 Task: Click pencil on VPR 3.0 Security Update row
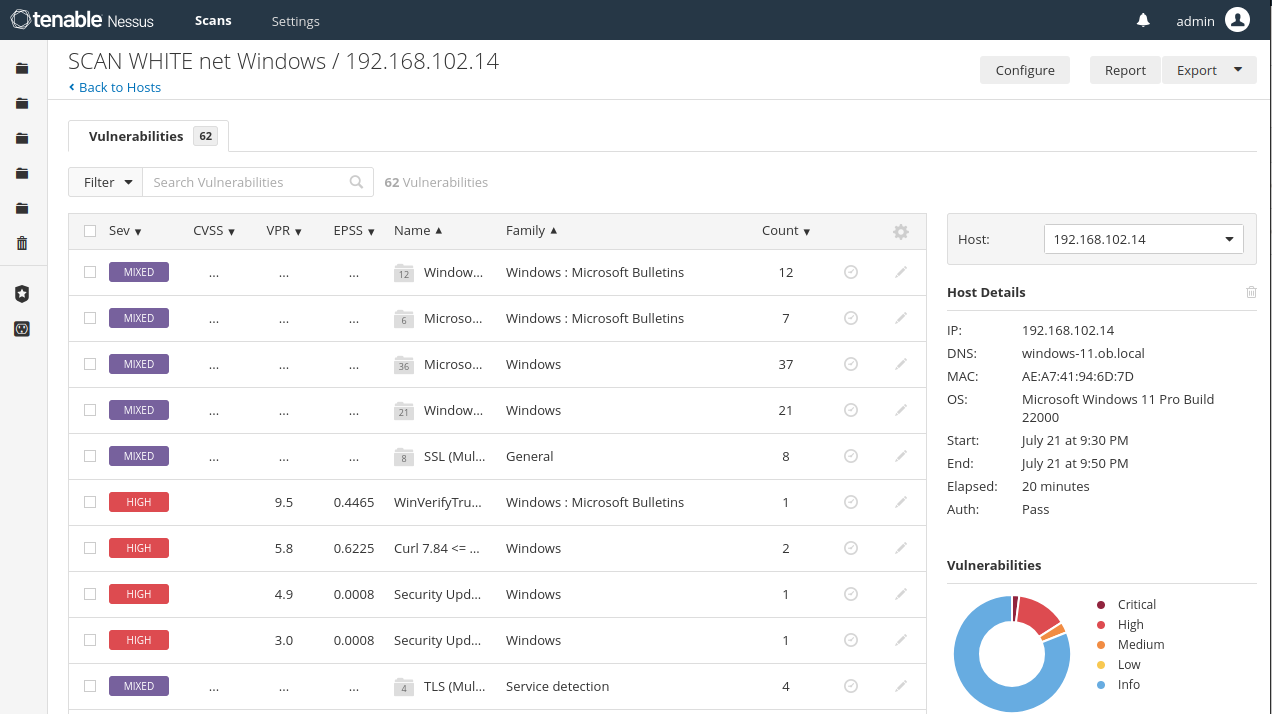point(901,640)
